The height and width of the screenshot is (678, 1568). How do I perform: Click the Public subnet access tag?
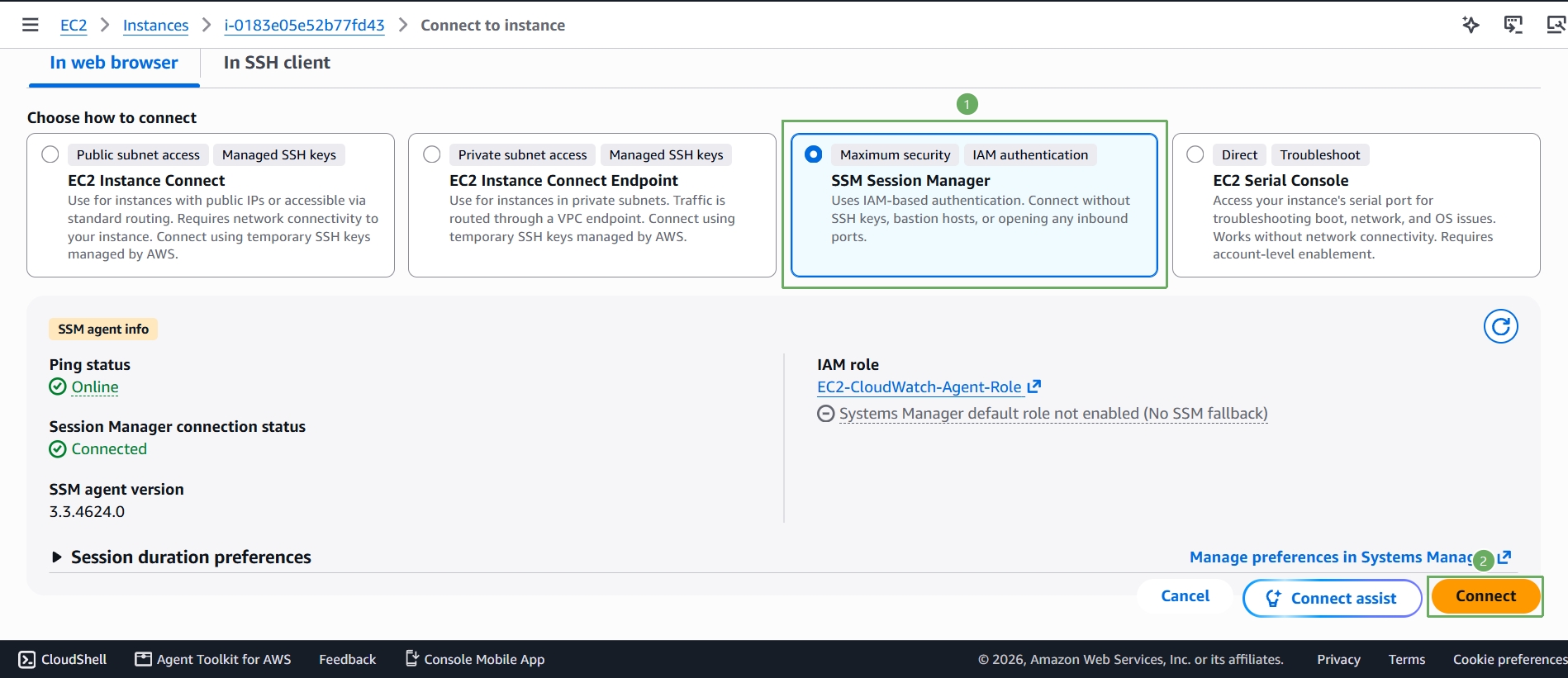coord(138,154)
